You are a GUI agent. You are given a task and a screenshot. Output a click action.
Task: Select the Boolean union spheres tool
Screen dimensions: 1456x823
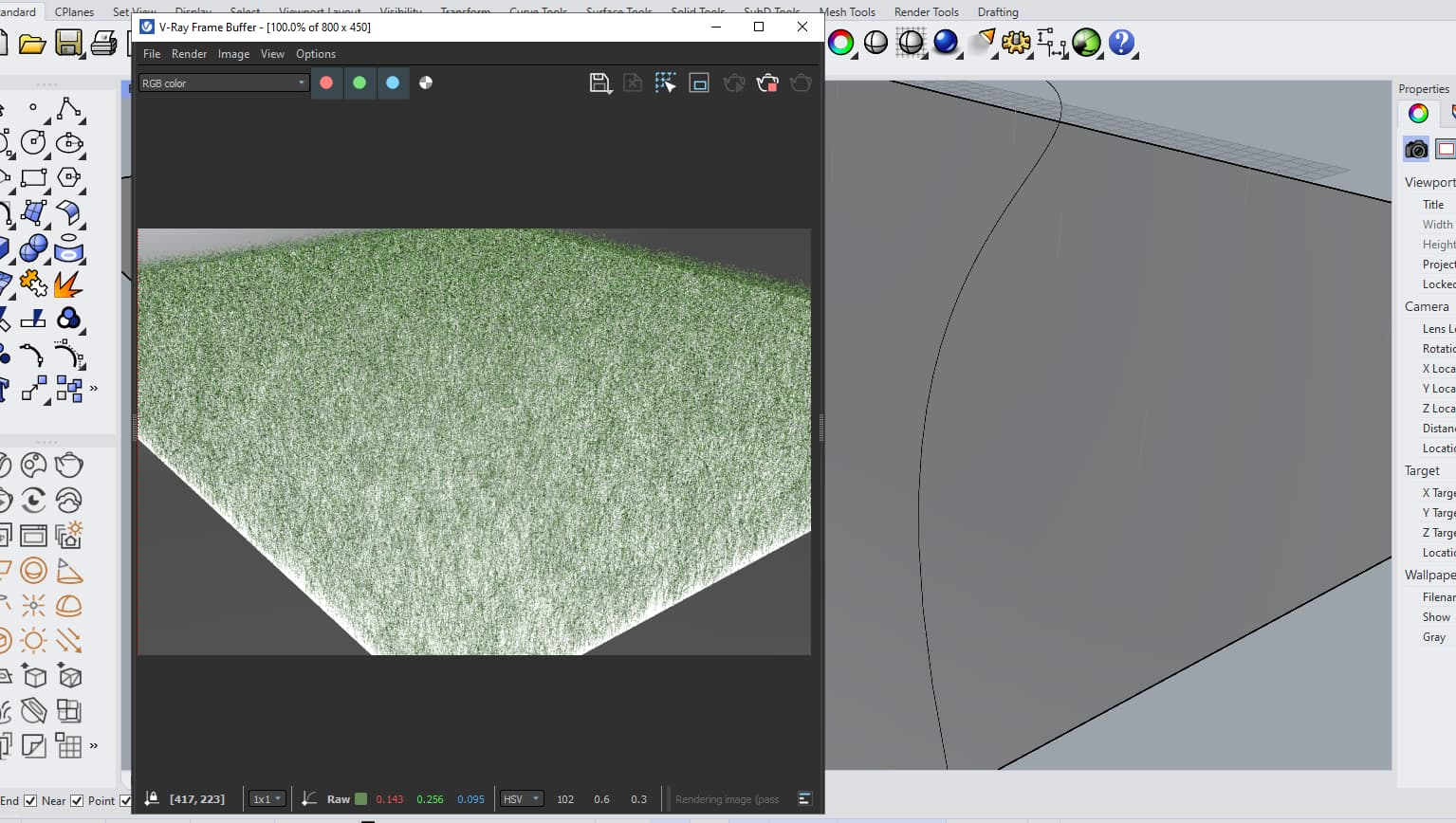pyautogui.click(x=33, y=247)
